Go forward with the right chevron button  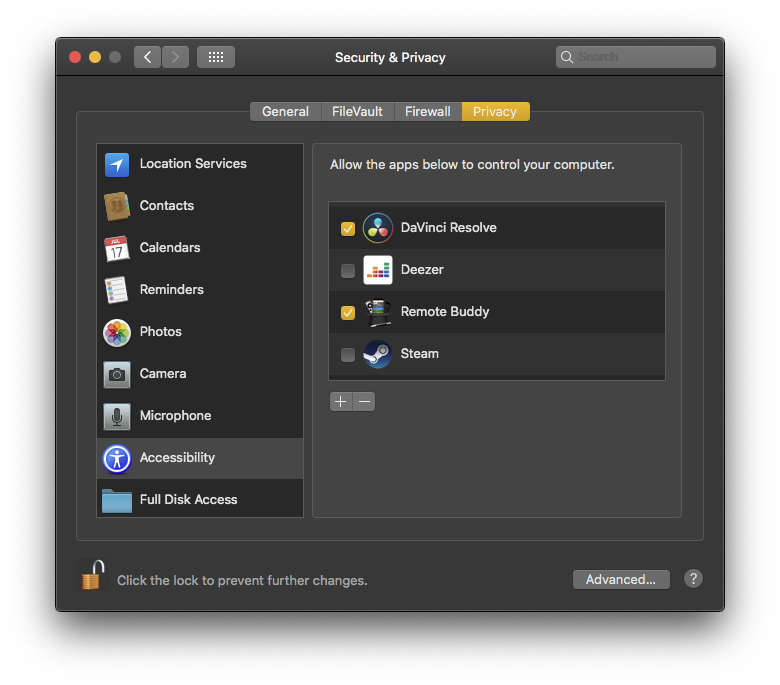(x=175, y=57)
